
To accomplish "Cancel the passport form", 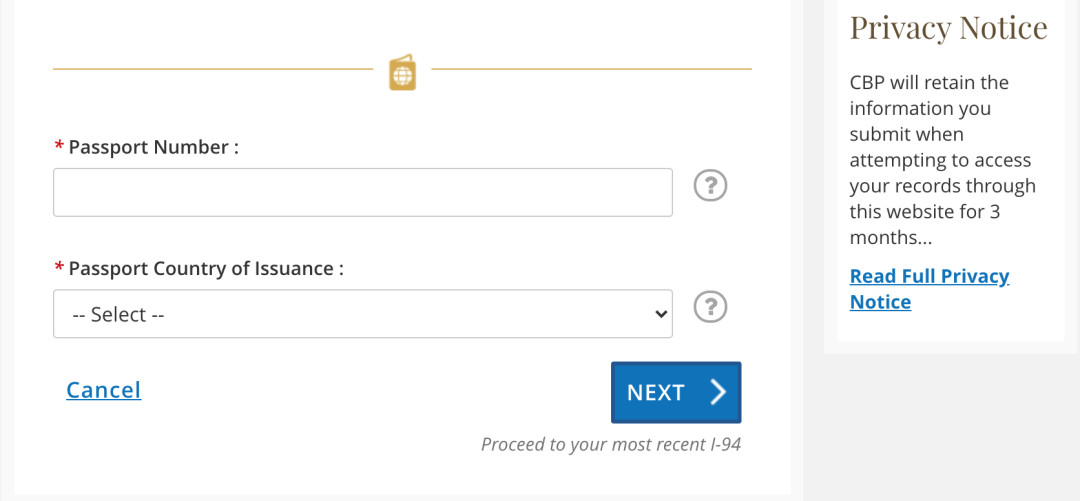I will 103,390.
